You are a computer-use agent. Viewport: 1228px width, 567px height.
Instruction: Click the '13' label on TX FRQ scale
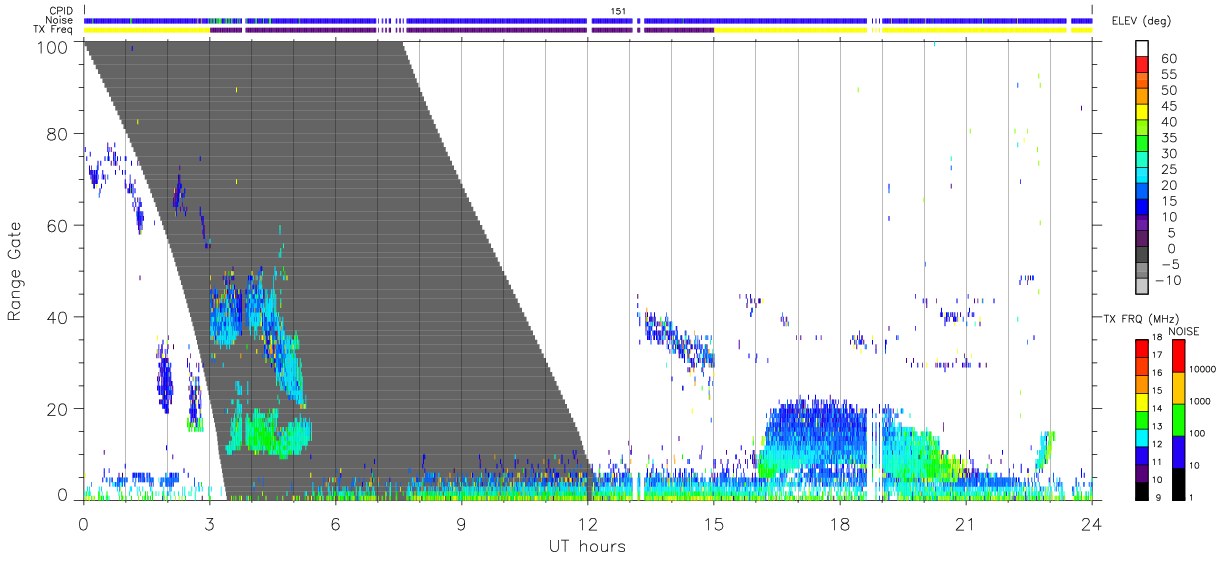click(1158, 426)
